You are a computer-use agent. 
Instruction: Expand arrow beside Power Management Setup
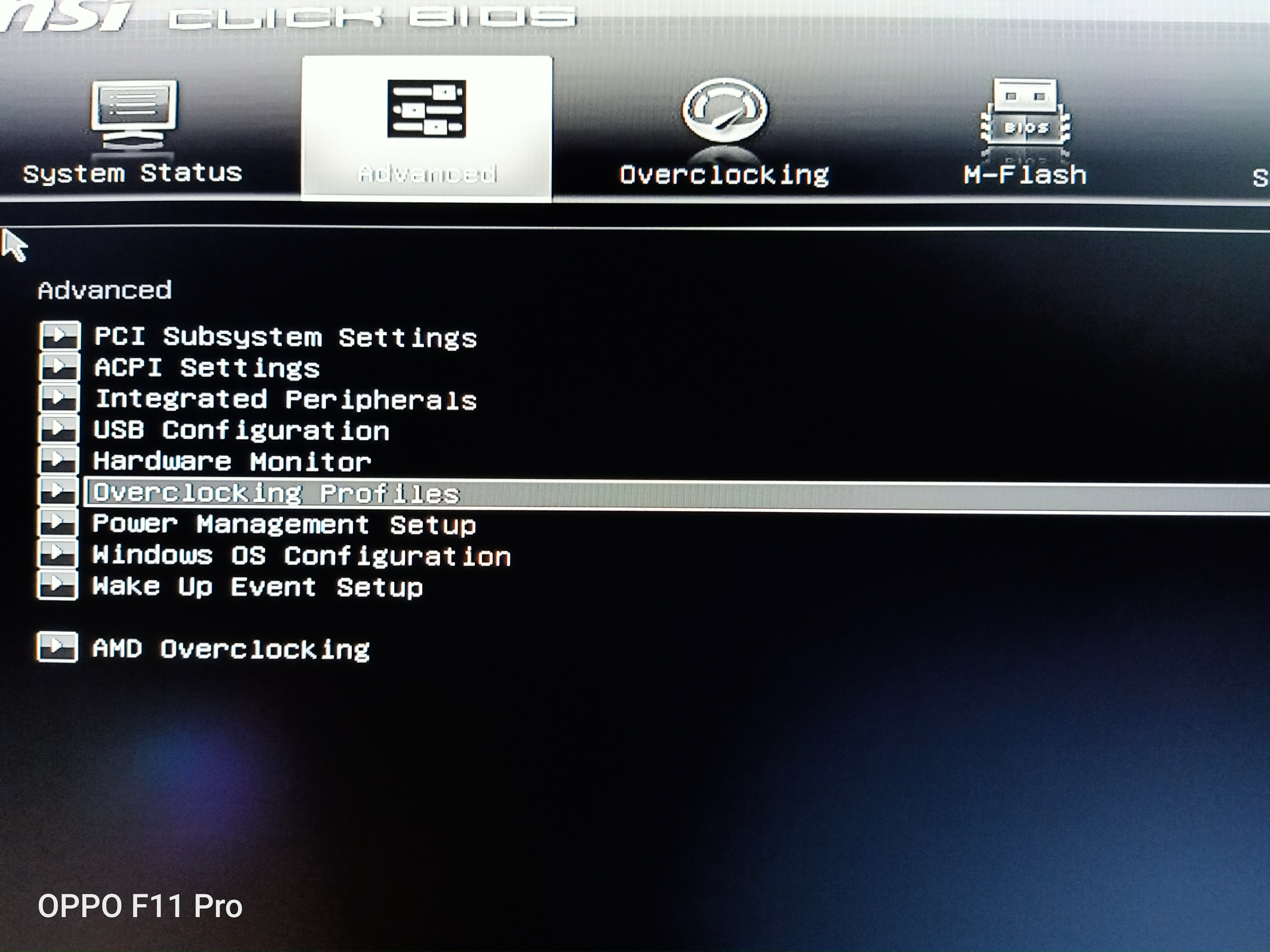(57, 522)
